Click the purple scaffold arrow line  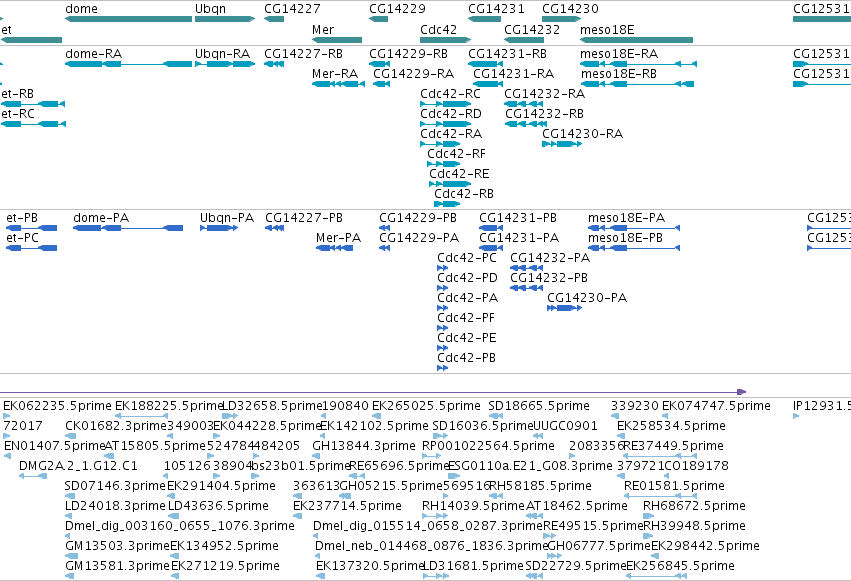point(373,392)
